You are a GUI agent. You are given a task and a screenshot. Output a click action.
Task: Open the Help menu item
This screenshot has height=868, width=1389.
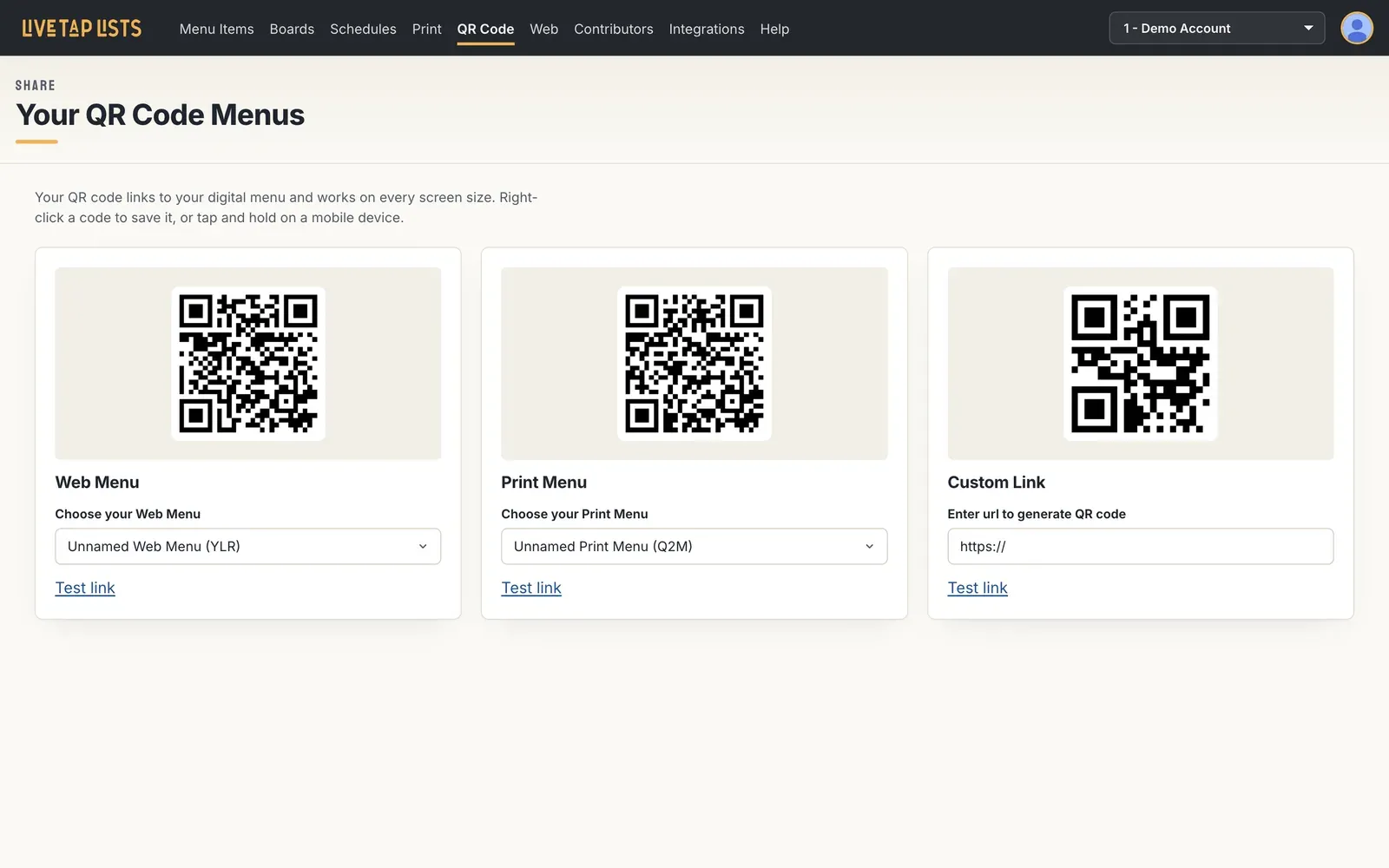tap(774, 29)
